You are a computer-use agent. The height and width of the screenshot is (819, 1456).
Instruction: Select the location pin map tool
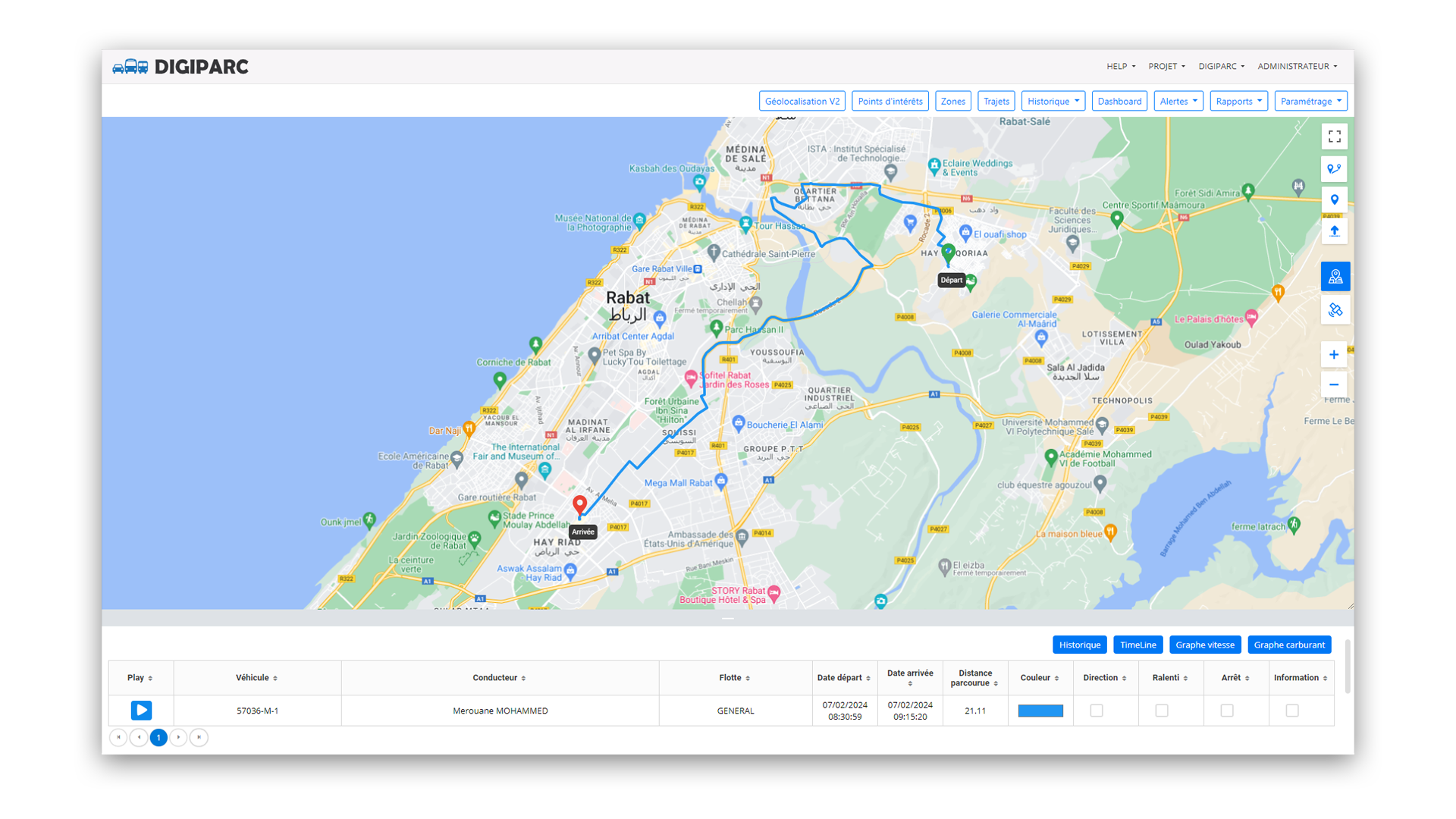tap(1335, 200)
